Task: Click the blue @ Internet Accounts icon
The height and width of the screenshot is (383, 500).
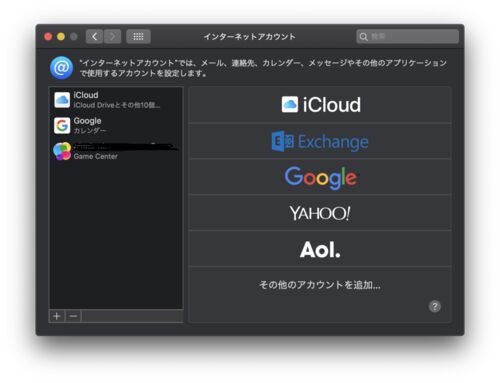Action: coord(61,68)
